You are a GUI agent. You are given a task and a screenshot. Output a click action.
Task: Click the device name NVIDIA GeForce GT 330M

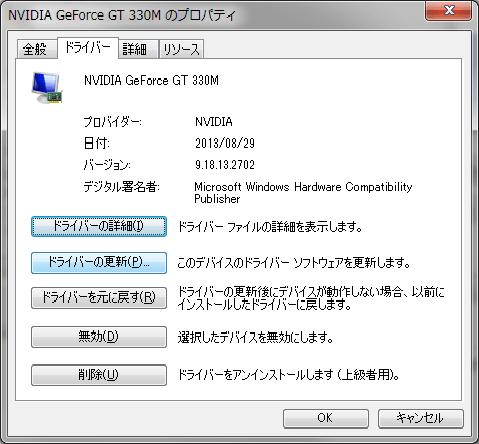[151, 80]
